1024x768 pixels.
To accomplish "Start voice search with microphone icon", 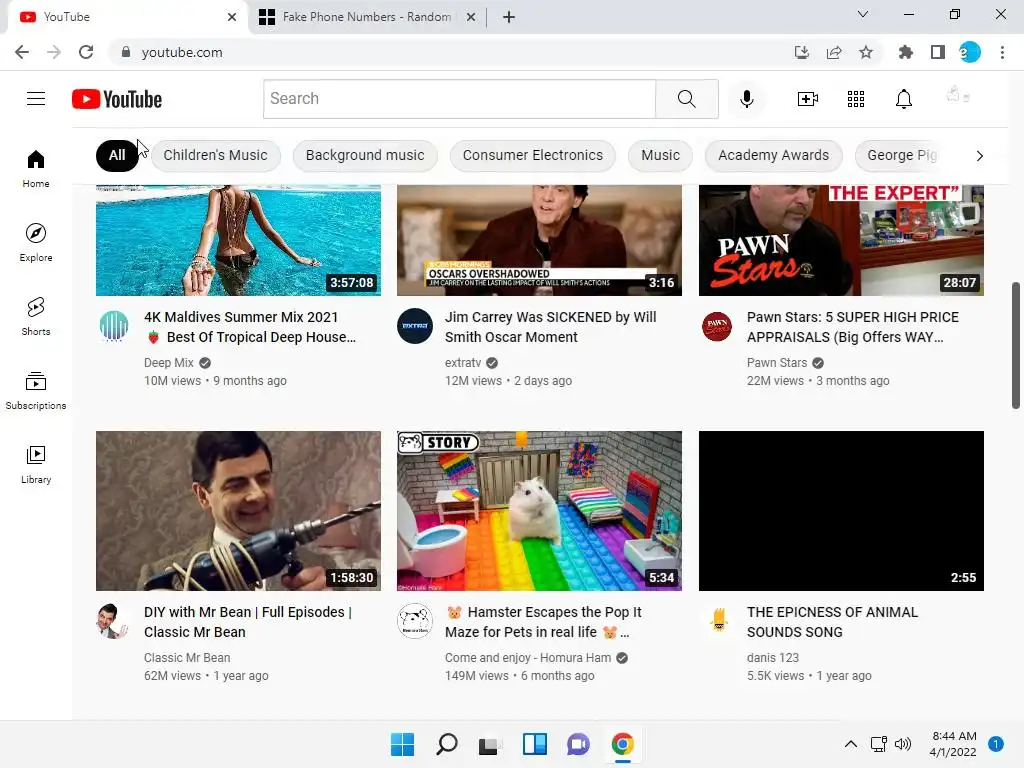I will (746, 99).
